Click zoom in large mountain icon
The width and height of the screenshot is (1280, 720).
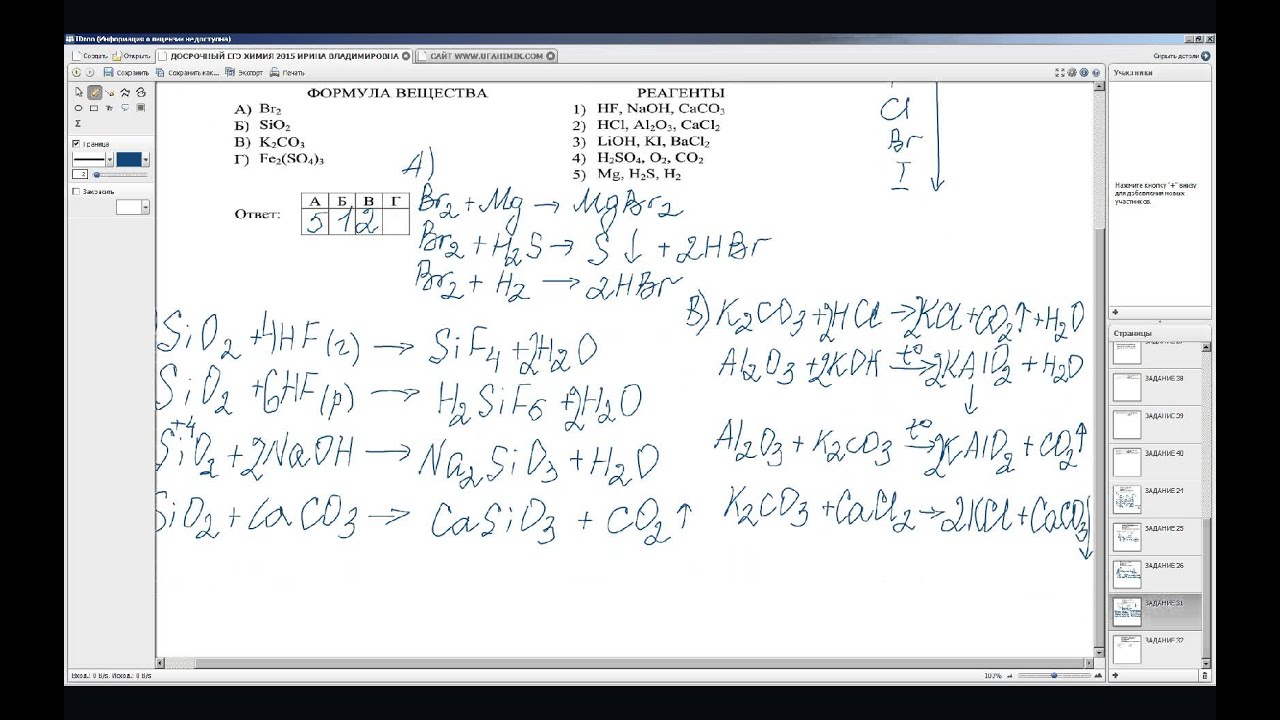[x=1098, y=675]
